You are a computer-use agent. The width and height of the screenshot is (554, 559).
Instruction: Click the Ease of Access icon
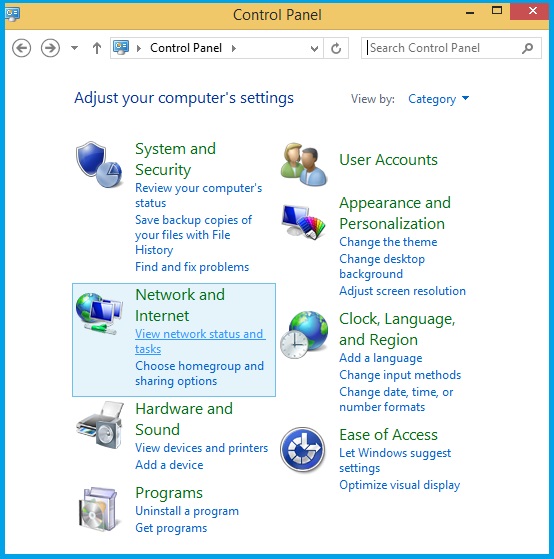point(303,449)
